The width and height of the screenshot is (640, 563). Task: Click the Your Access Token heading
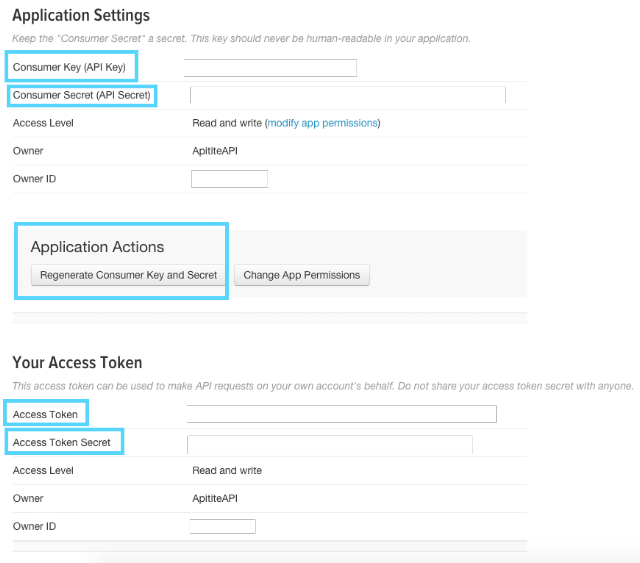point(77,363)
